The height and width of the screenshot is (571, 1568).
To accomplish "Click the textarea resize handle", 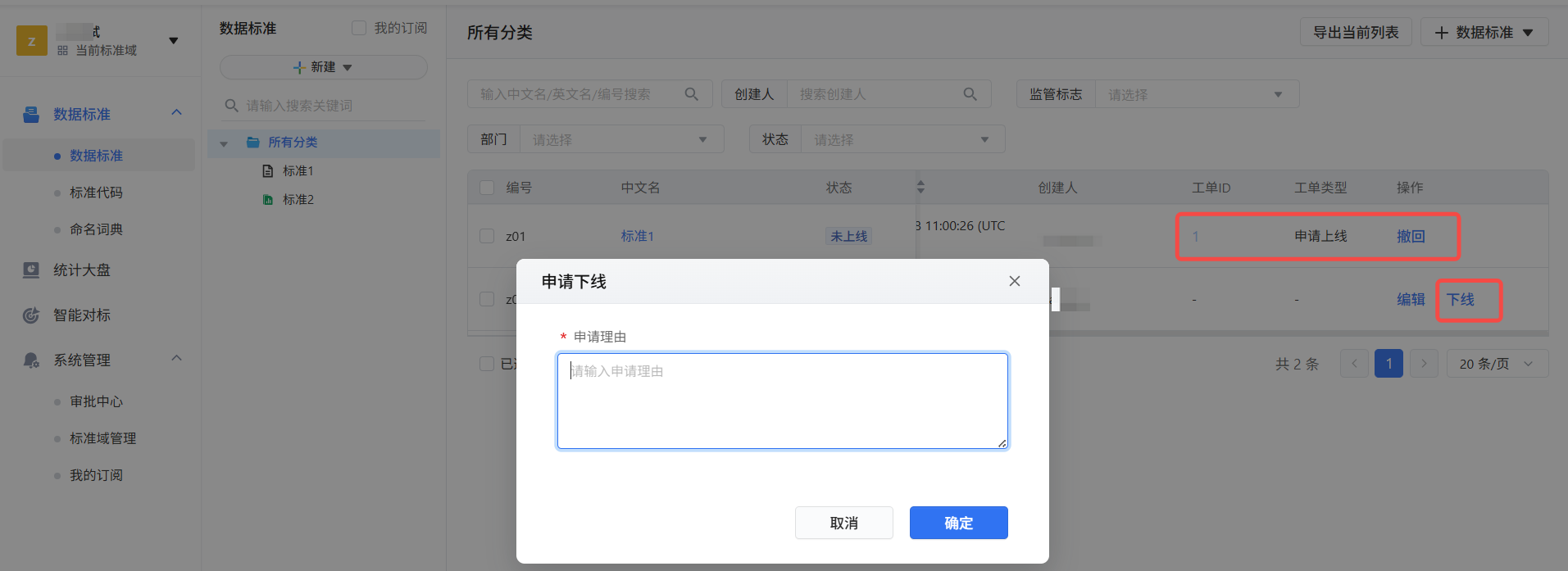I will click(x=1002, y=443).
